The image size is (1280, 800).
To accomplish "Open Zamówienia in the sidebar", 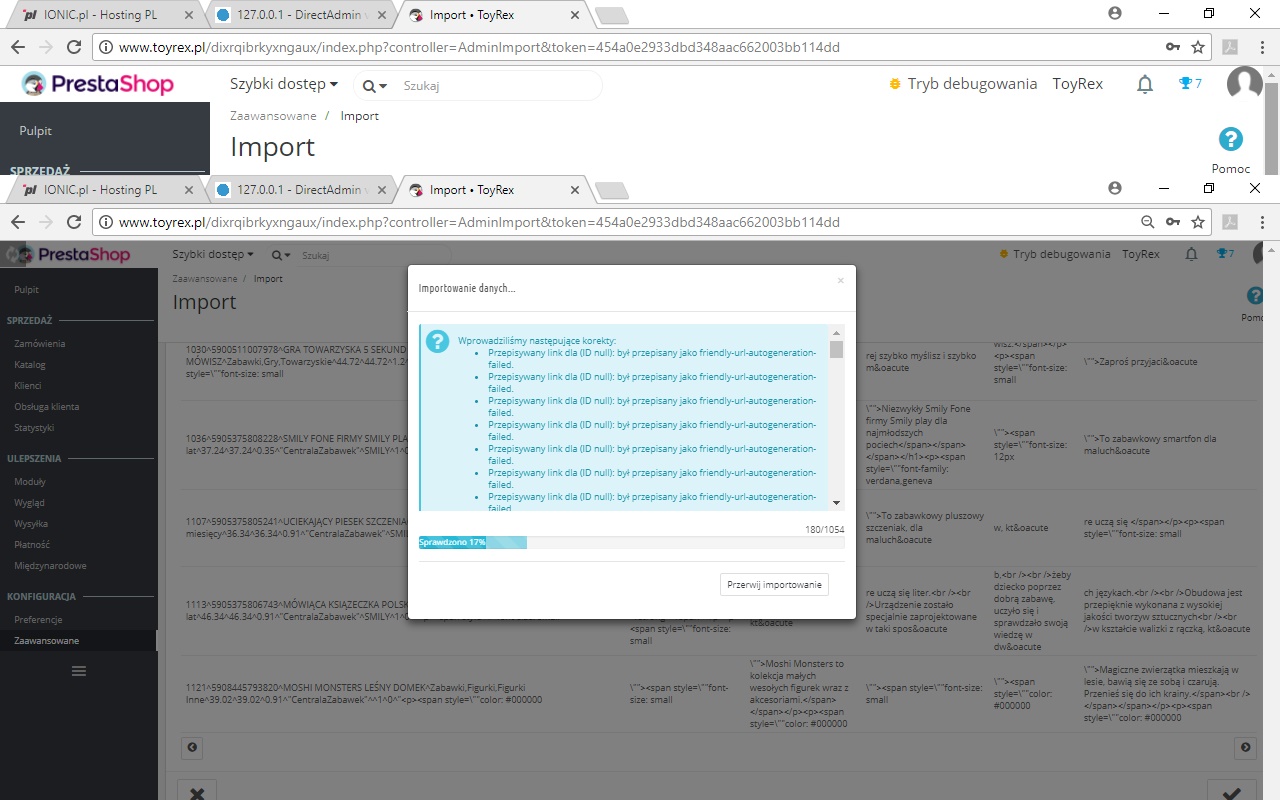I will [40, 343].
